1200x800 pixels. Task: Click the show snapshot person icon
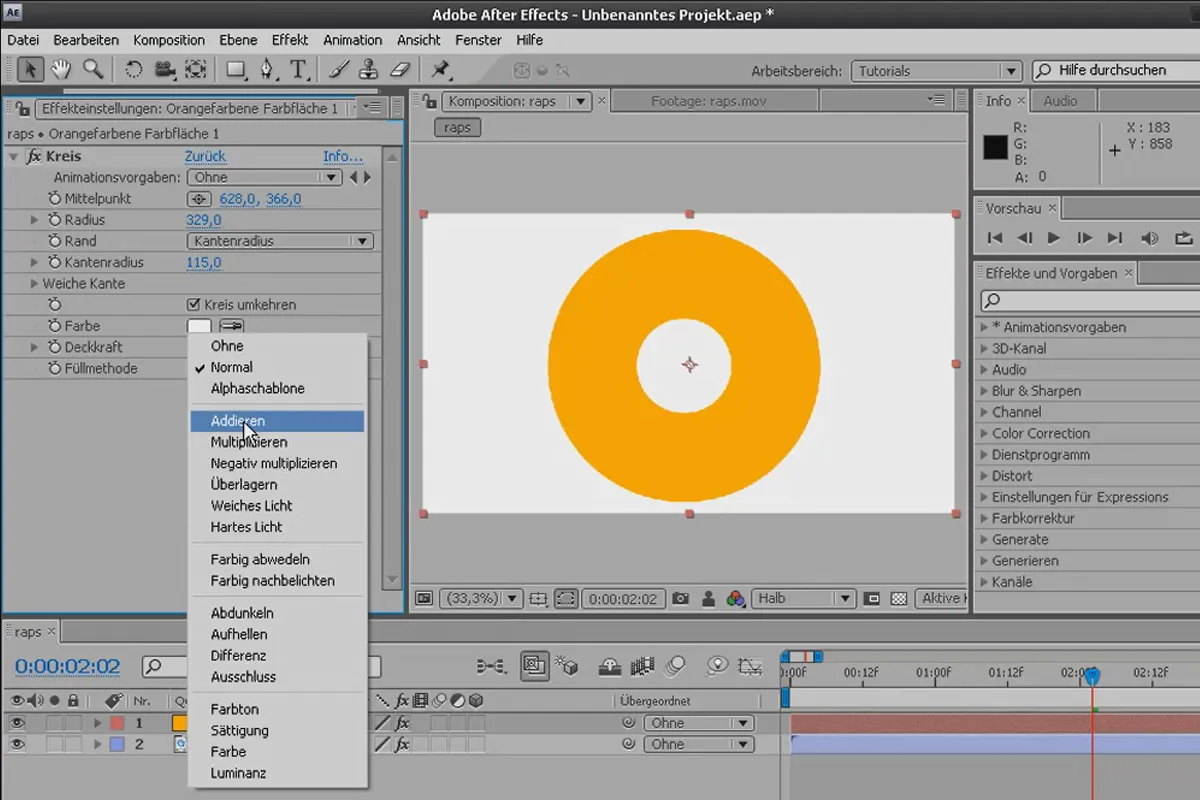point(709,598)
